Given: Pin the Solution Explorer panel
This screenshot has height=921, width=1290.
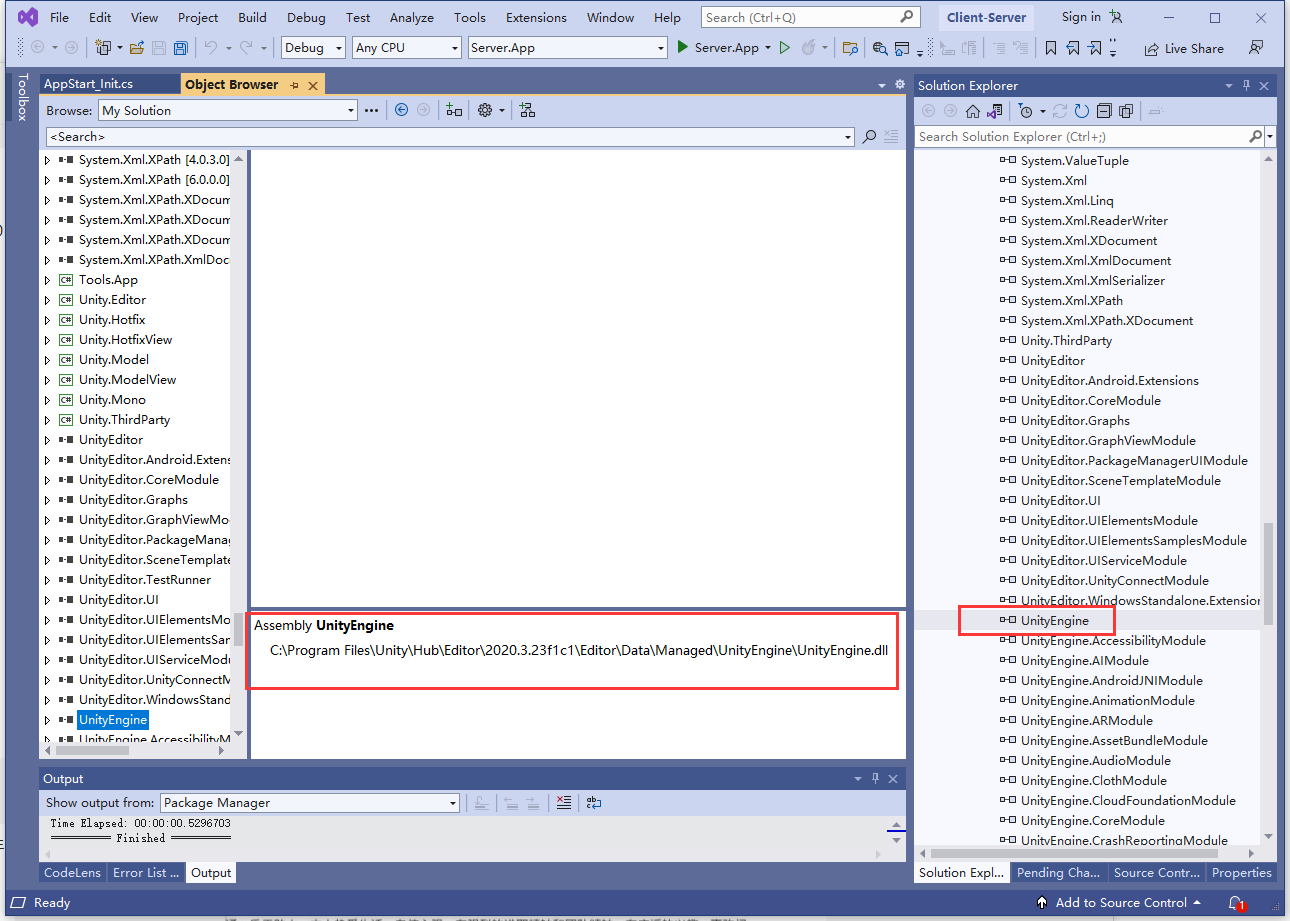Looking at the screenshot, I should 1246,86.
